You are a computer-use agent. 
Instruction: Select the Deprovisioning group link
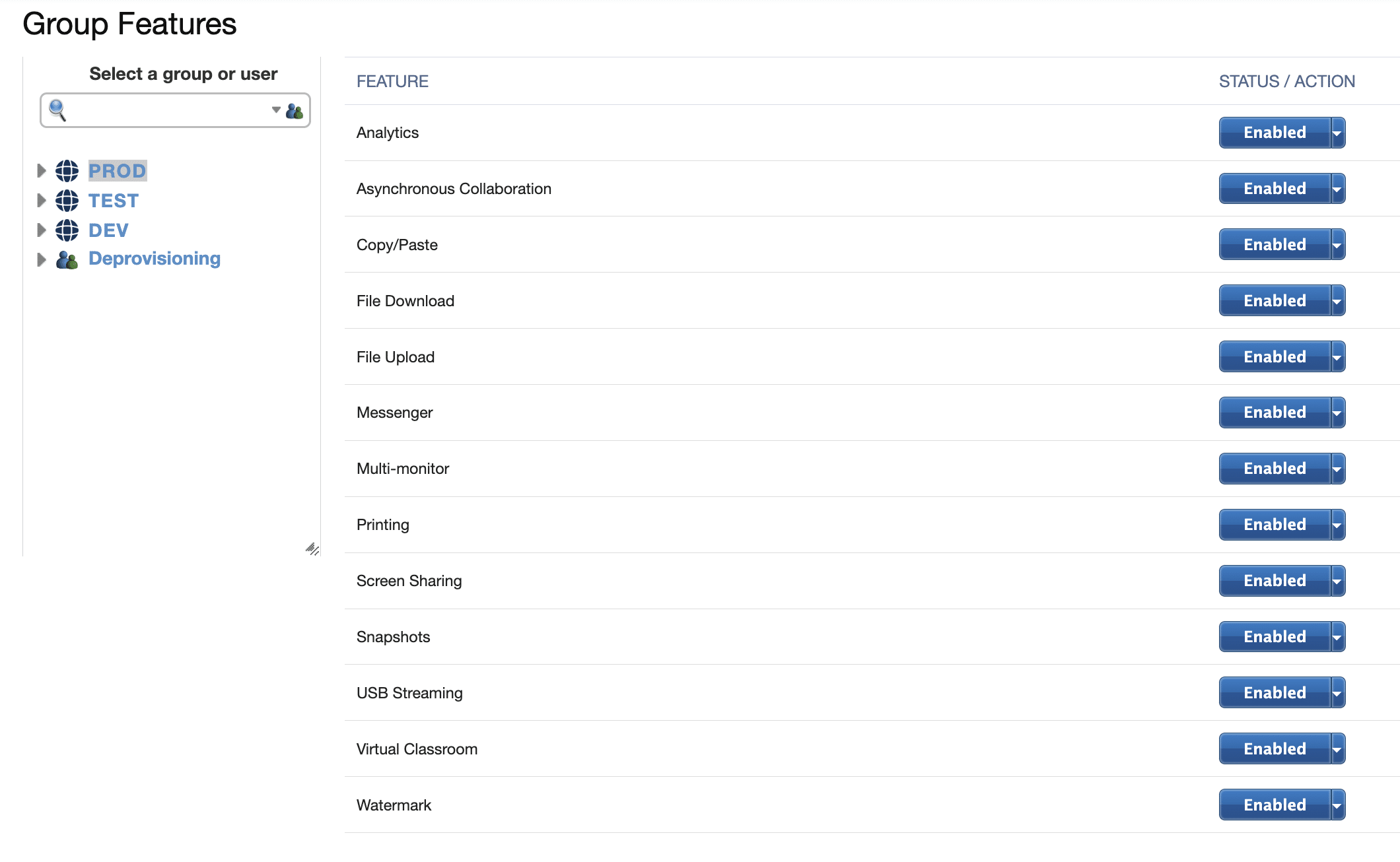(155, 259)
